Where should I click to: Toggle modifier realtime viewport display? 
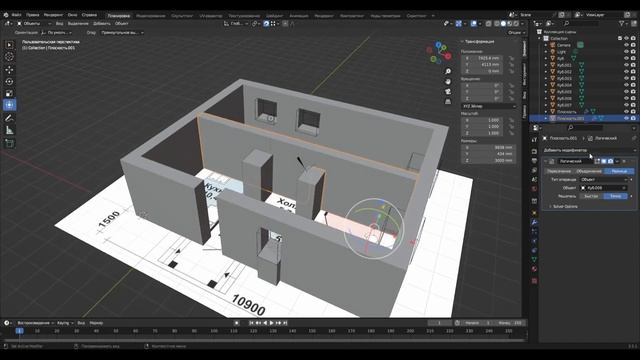(604, 162)
